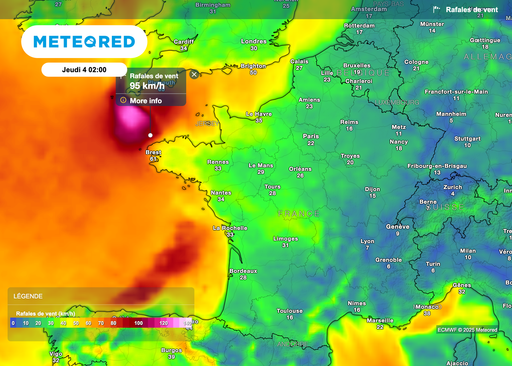The image size is (512, 366).
Task: Pick the magenta 120 swatch in the legend
Action: pyautogui.click(x=164, y=323)
